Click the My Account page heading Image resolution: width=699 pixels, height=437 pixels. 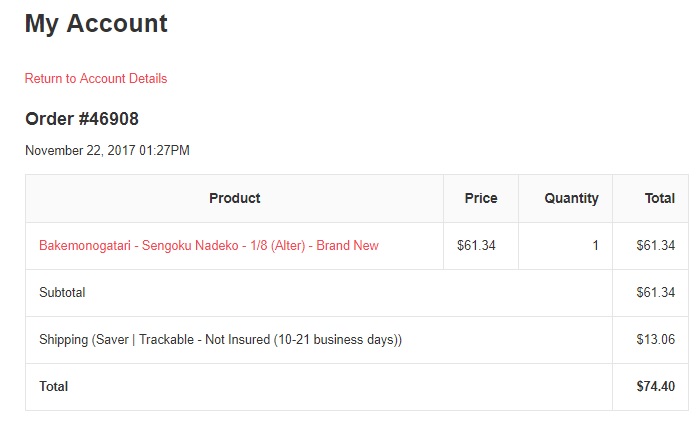pyautogui.click(x=96, y=23)
